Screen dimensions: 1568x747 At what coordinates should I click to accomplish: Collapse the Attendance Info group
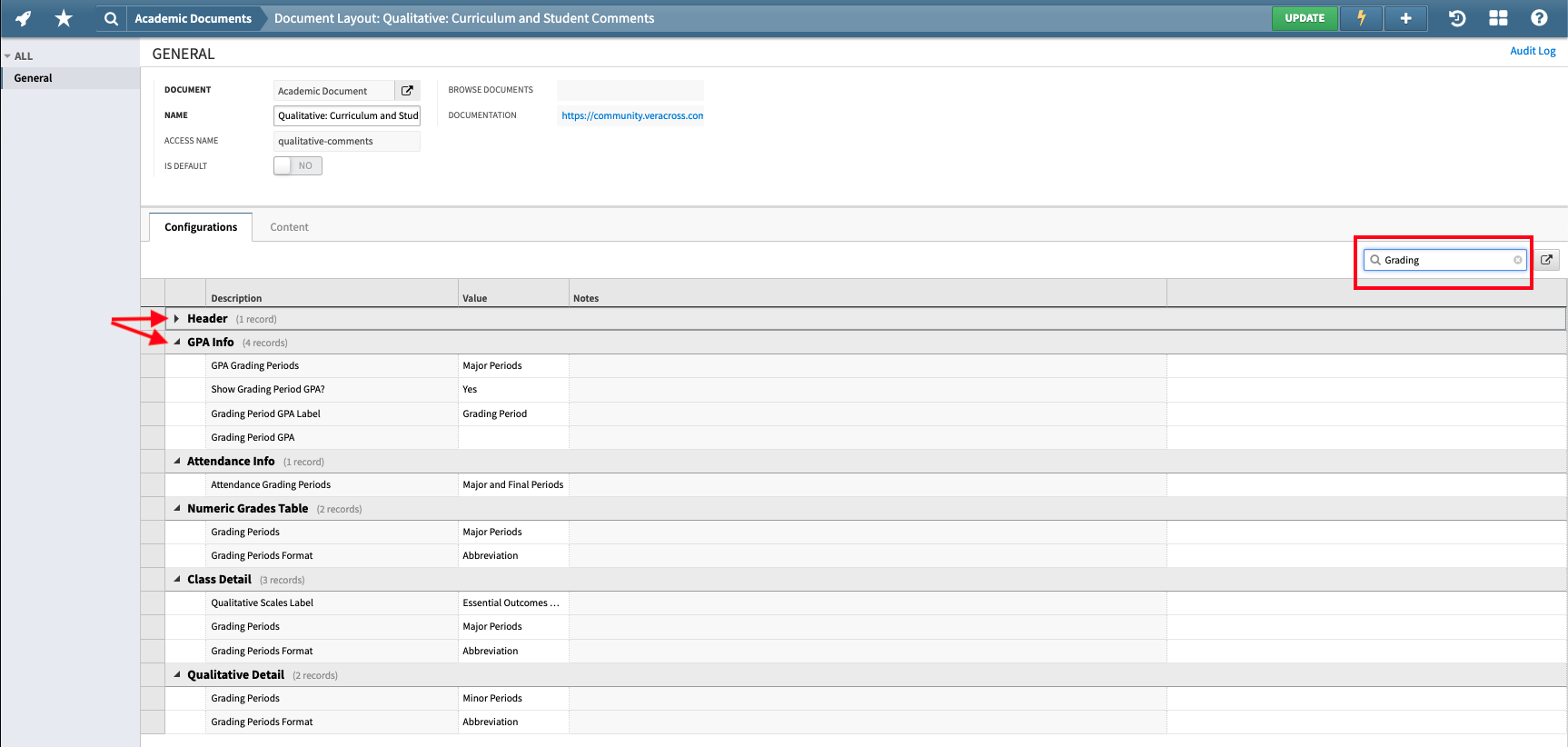point(177,462)
